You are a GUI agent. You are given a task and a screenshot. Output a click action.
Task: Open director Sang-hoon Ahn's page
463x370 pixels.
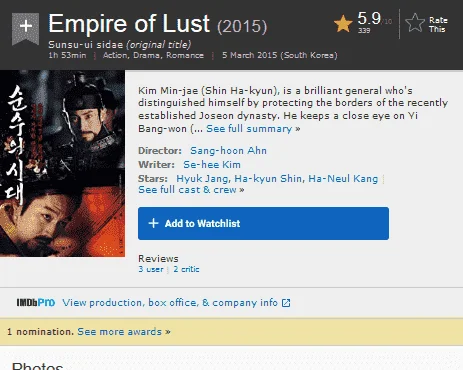pos(228,151)
